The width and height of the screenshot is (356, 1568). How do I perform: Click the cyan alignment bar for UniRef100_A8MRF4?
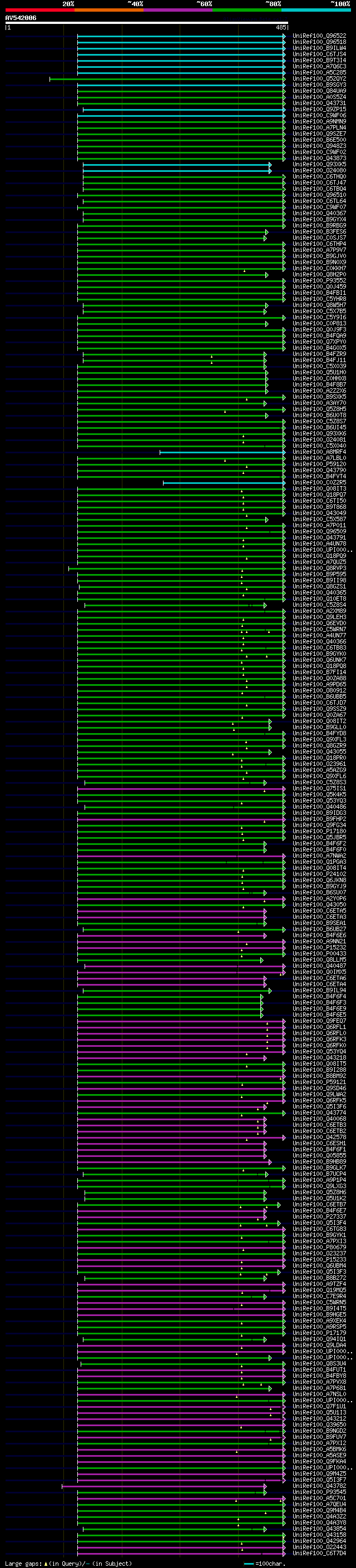click(222, 452)
